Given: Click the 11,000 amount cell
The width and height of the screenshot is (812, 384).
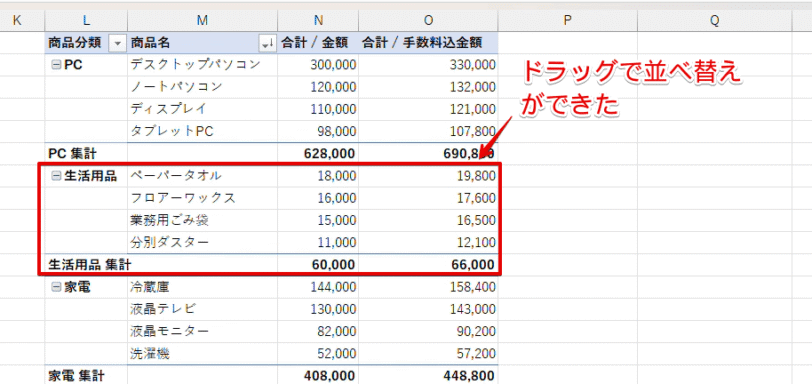Looking at the screenshot, I should (318, 243).
